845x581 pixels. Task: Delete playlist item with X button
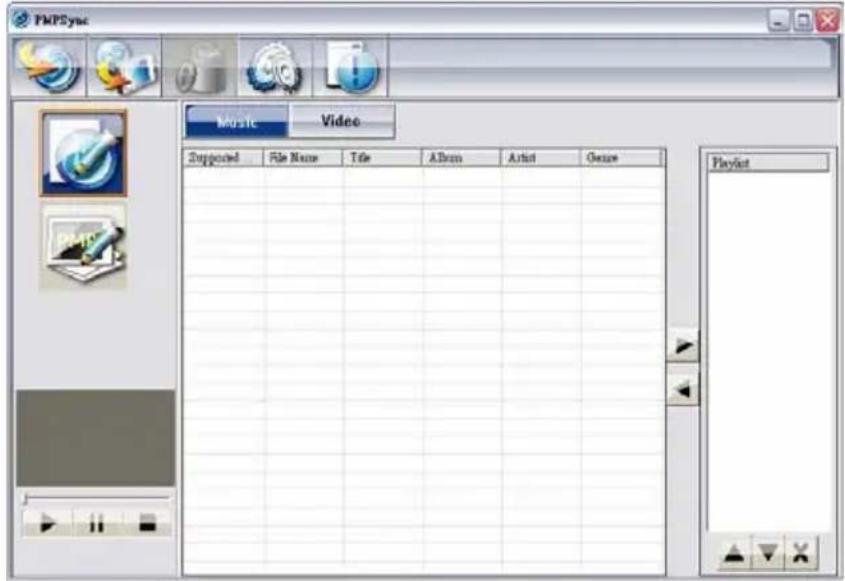pyautogui.click(x=801, y=553)
